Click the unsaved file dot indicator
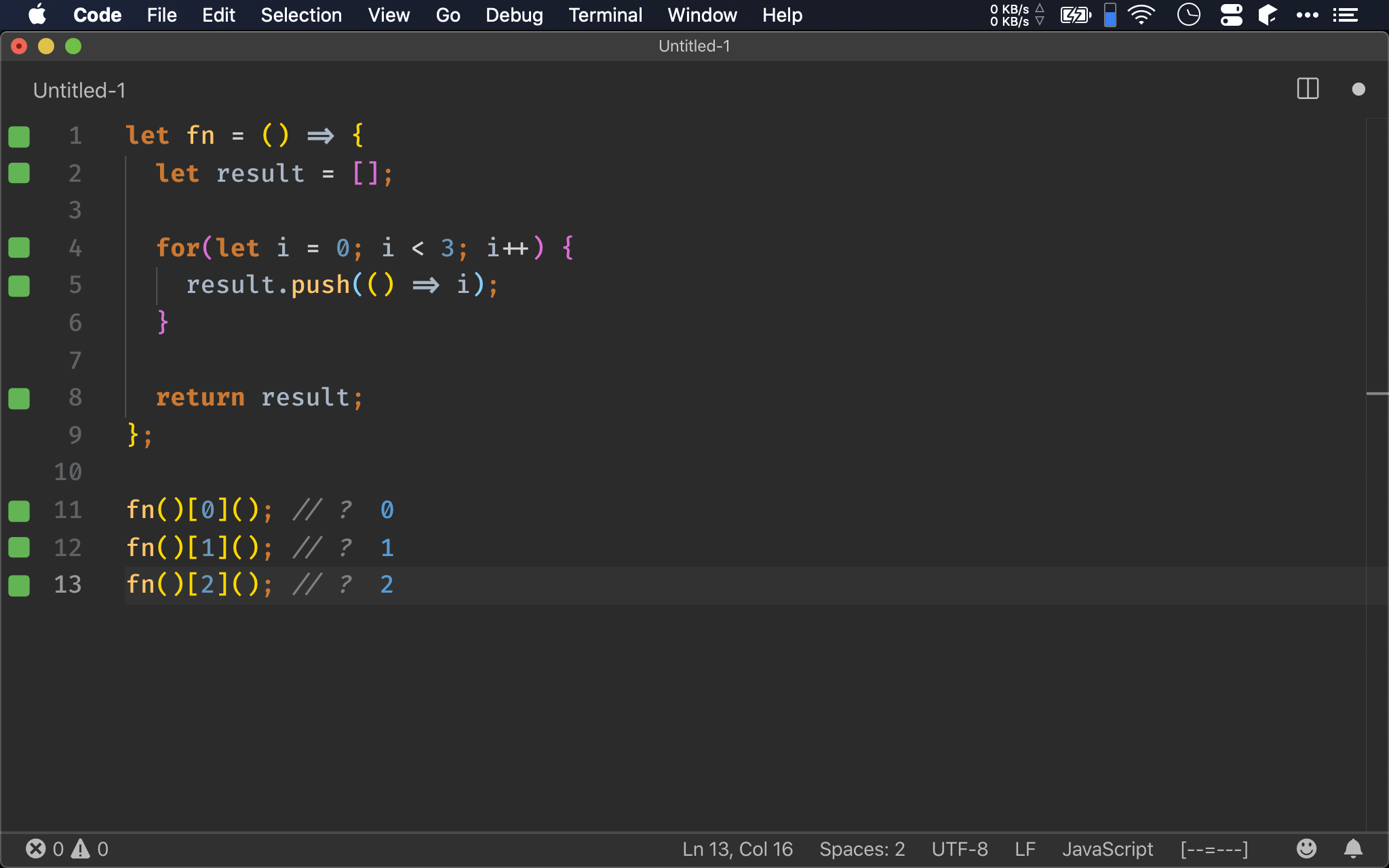Screen dimensions: 1389x868 [1359, 89]
